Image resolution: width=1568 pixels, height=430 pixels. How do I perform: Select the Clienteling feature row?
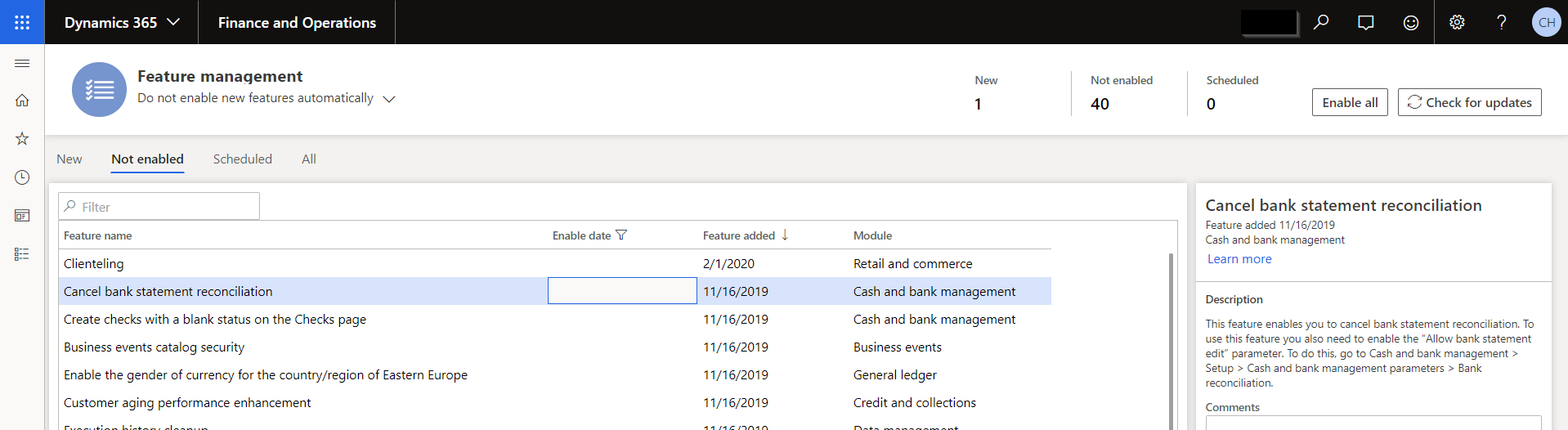(555, 264)
